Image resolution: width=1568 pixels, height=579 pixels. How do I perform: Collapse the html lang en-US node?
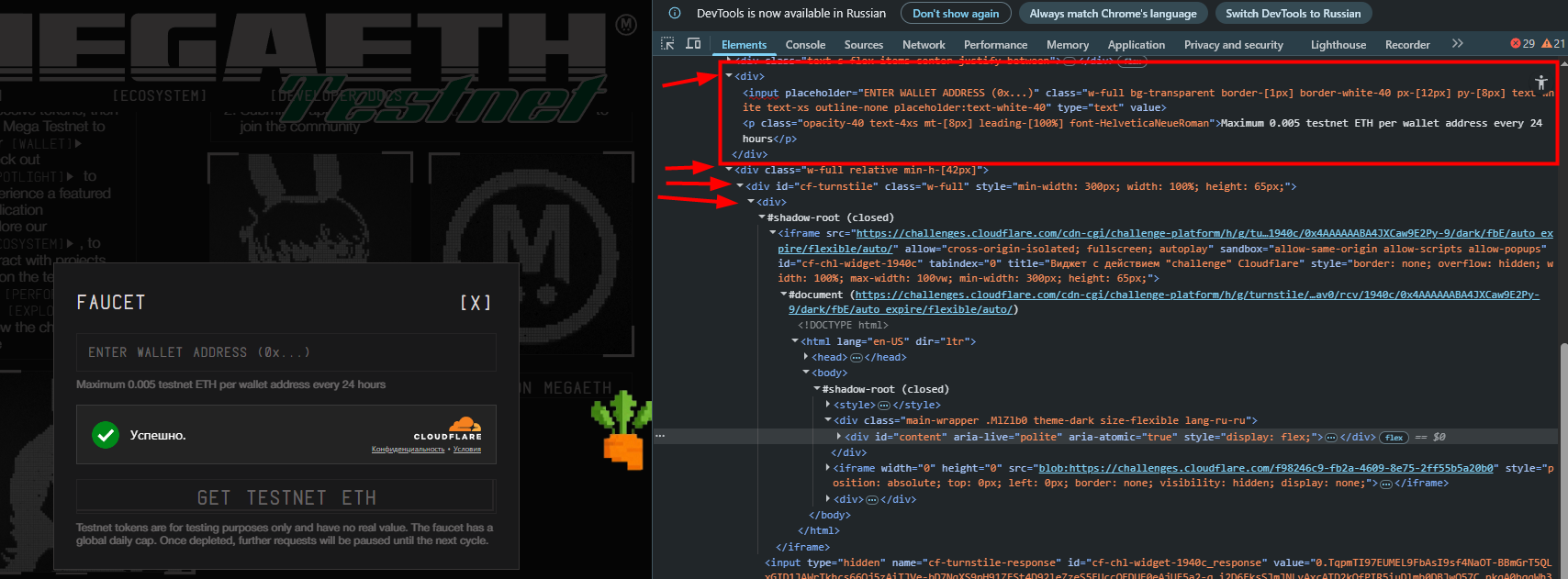tap(794, 341)
